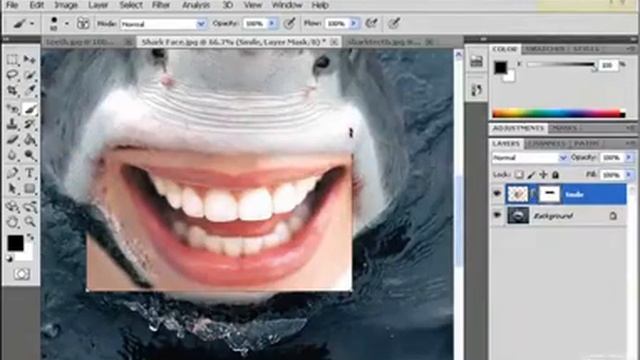Open the Window menu

(287, 5)
